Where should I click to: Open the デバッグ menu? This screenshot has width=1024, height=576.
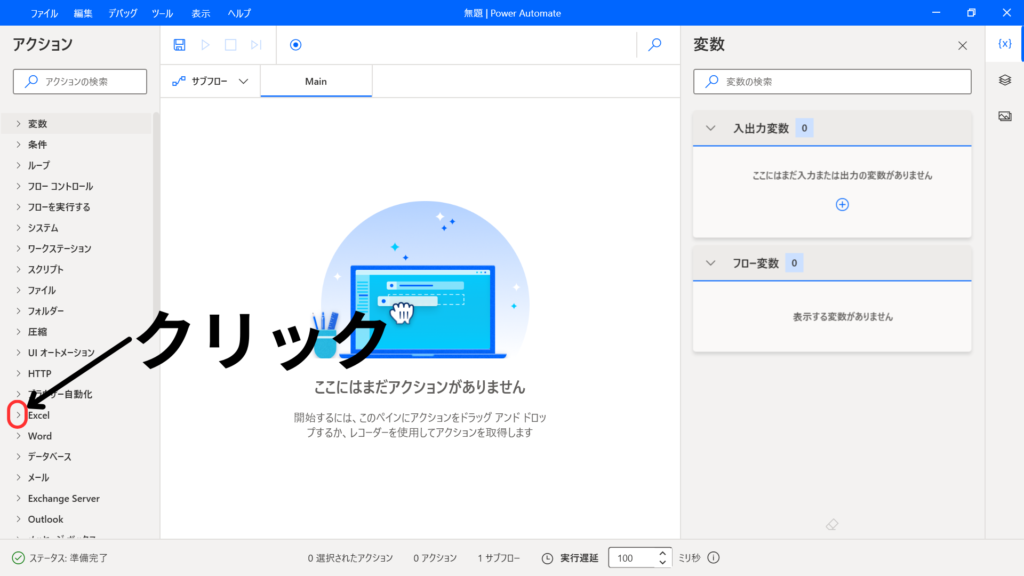coord(122,13)
